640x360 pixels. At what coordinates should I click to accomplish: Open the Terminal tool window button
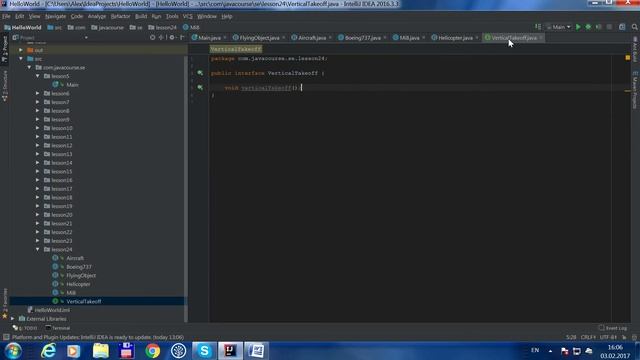pyautogui.click(x=58, y=328)
